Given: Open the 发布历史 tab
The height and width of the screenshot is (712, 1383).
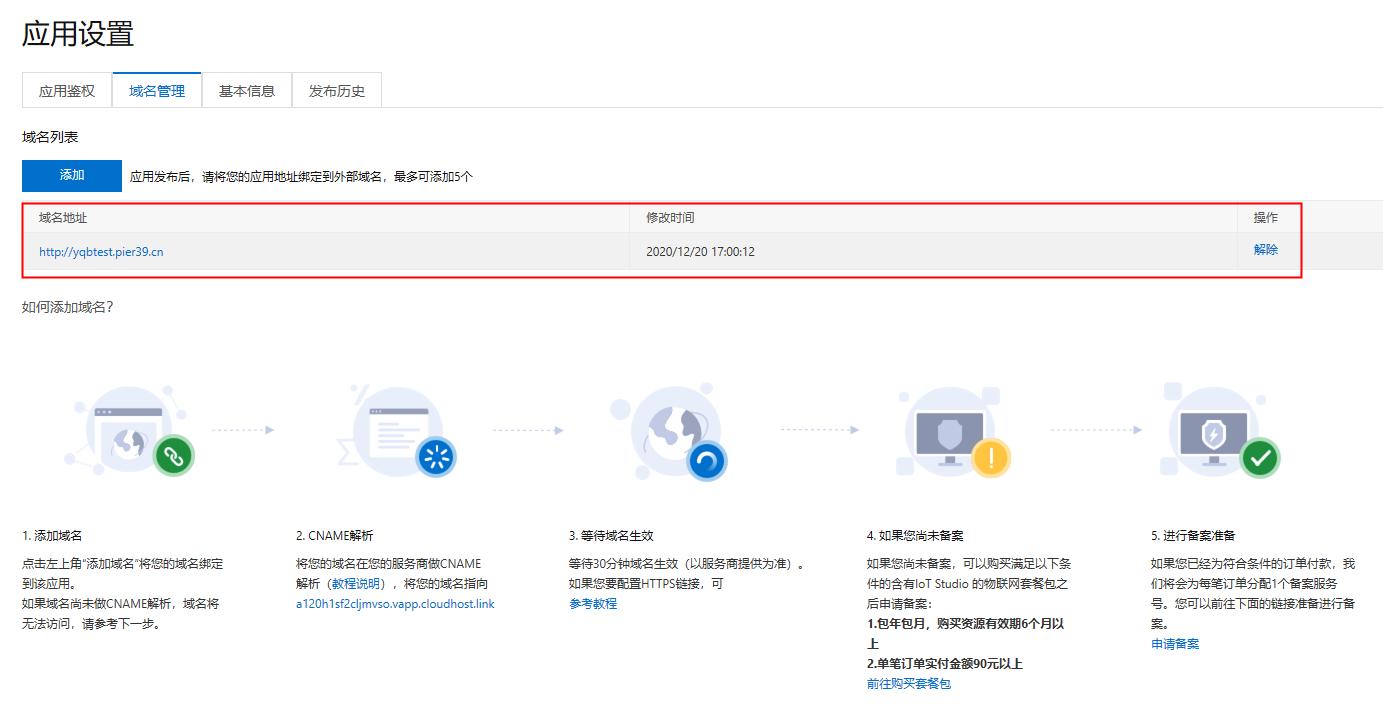Looking at the screenshot, I should [336, 89].
